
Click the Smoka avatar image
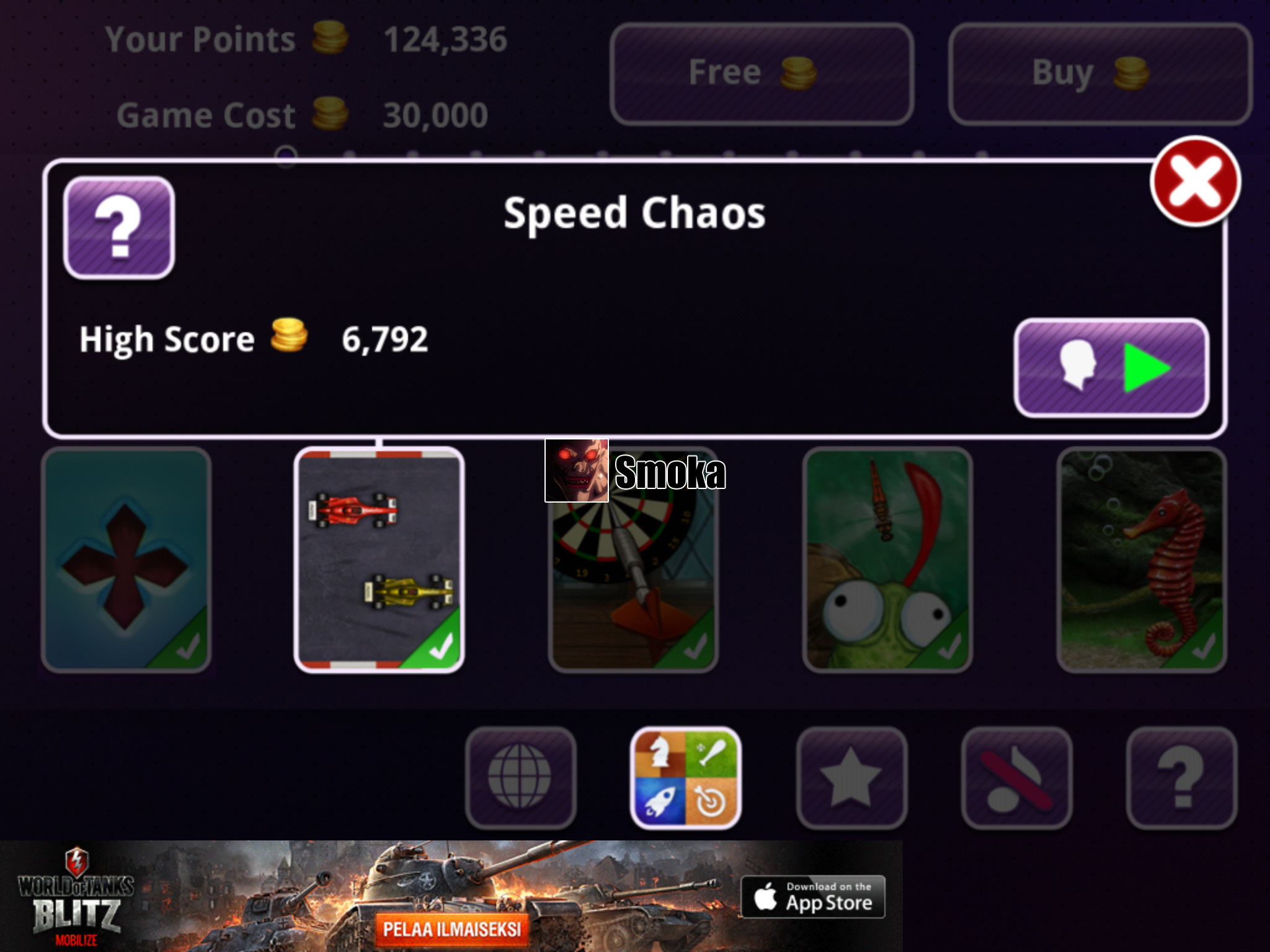click(577, 470)
